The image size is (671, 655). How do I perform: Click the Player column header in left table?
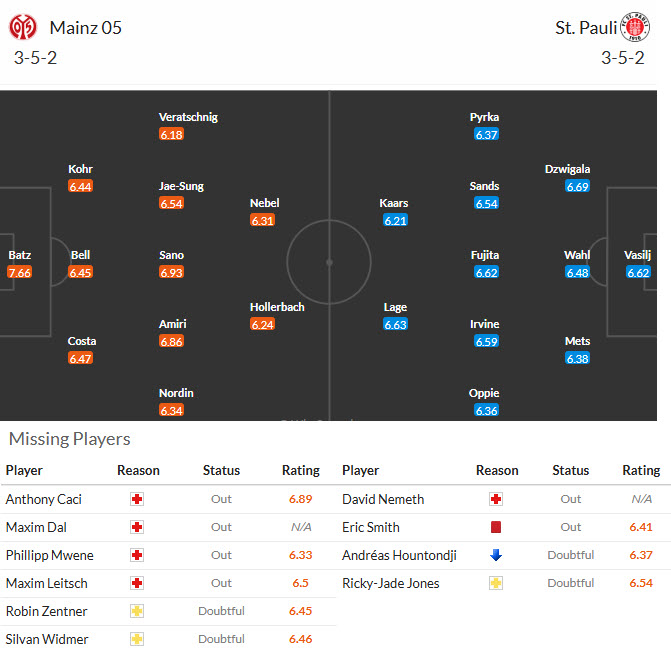pyautogui.click(x=24, y=470)
